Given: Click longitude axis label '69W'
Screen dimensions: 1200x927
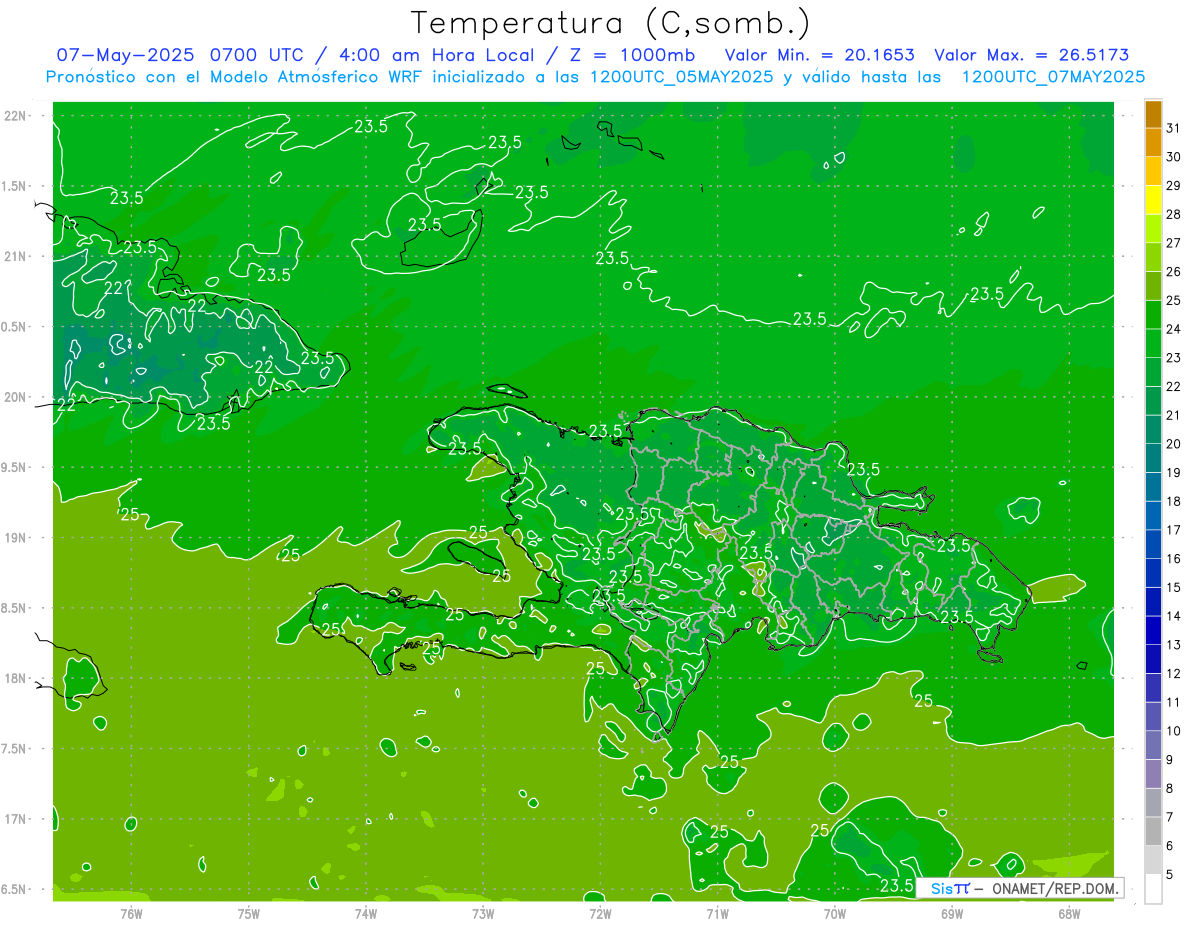Looking at the screenshot, I should (952, 913).
